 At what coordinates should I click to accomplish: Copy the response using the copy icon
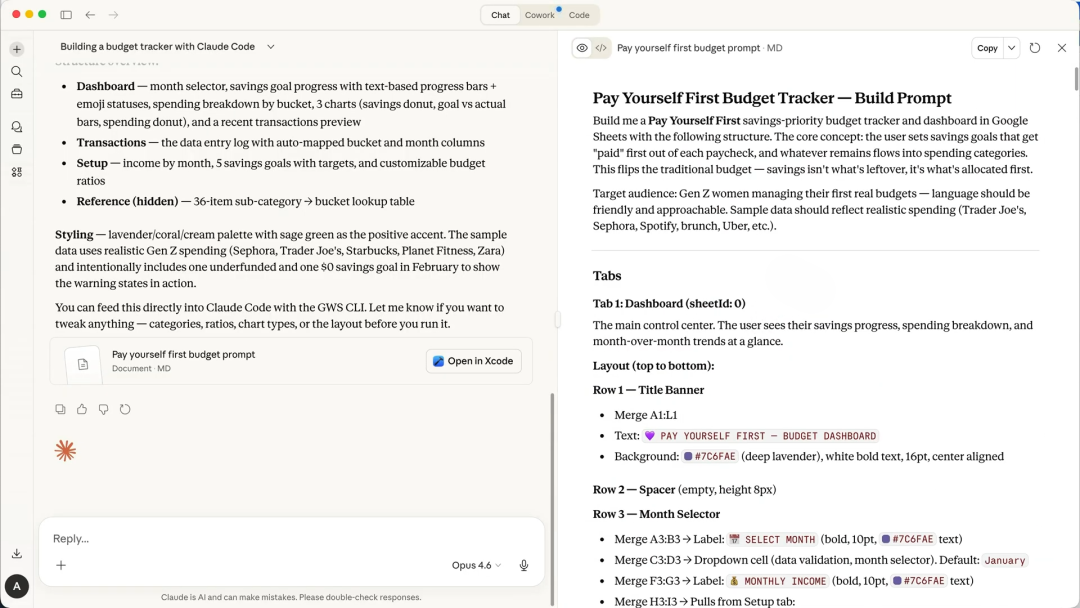(61, 409)
